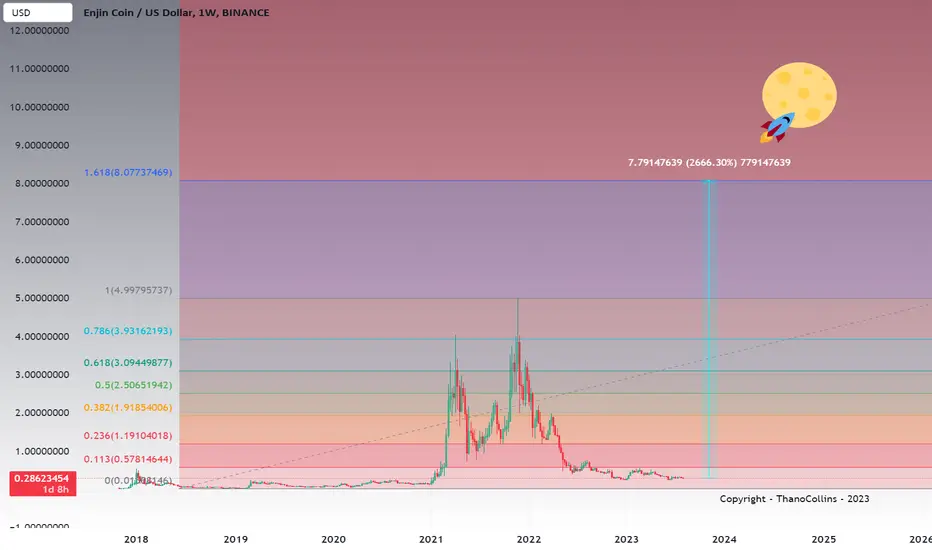Click the 0.5(2.50651942) Fibonacci label
The width and height of the screenshot is (932, 550).
[x=134, y=385]
